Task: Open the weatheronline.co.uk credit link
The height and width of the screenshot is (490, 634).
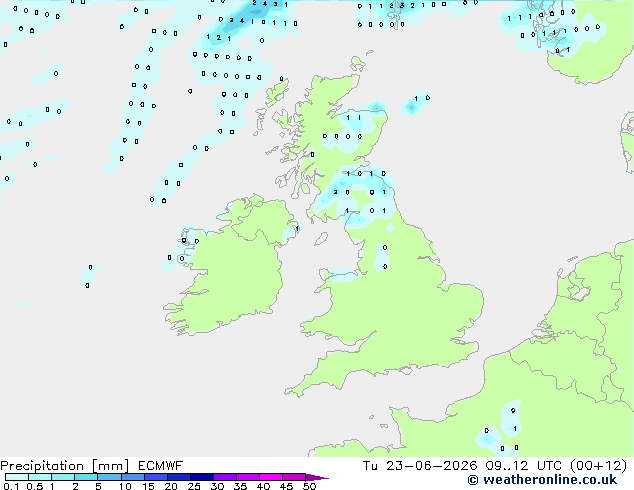Action: [x=542, y=480]
